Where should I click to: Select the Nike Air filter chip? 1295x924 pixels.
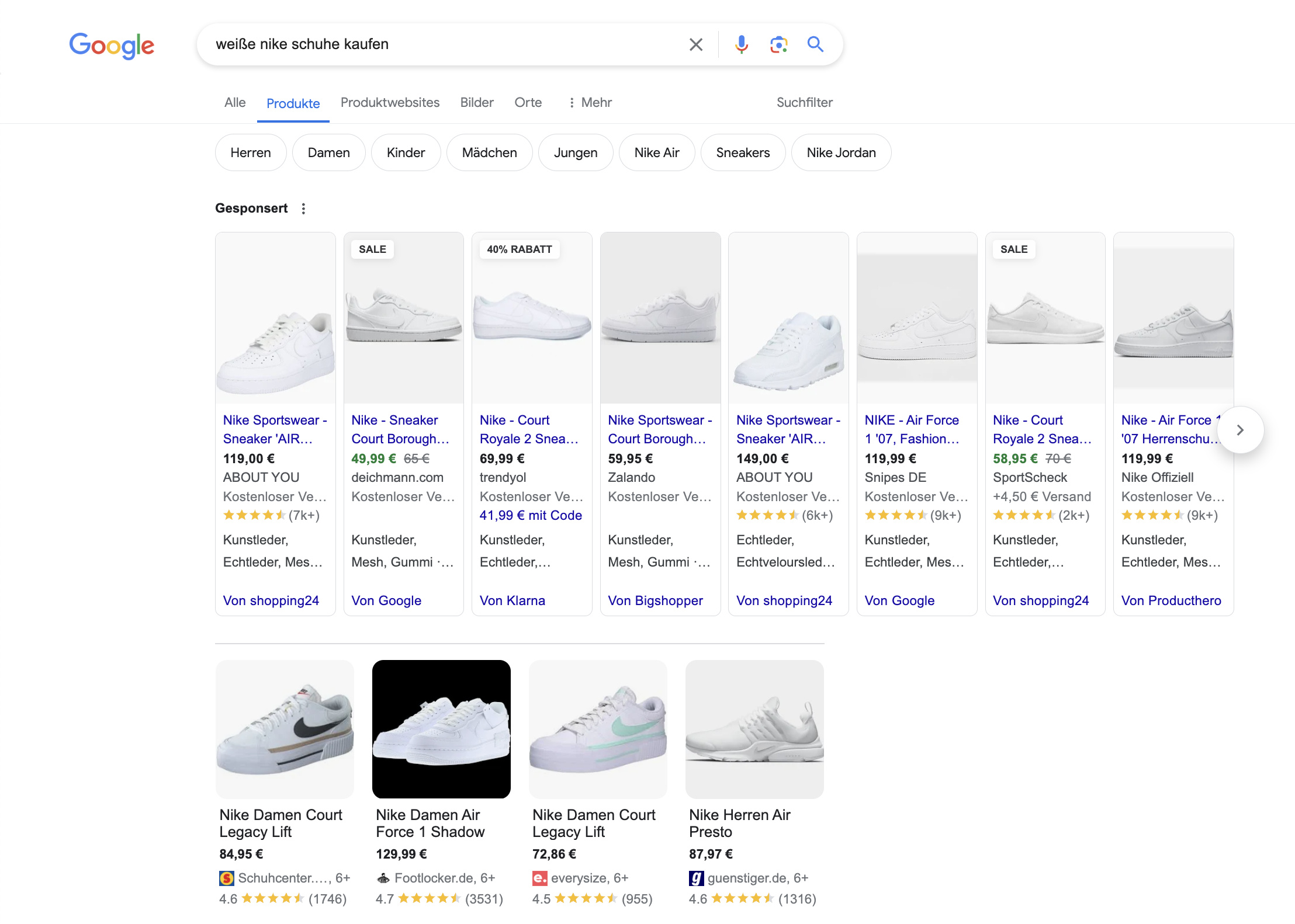pos(657,152)
